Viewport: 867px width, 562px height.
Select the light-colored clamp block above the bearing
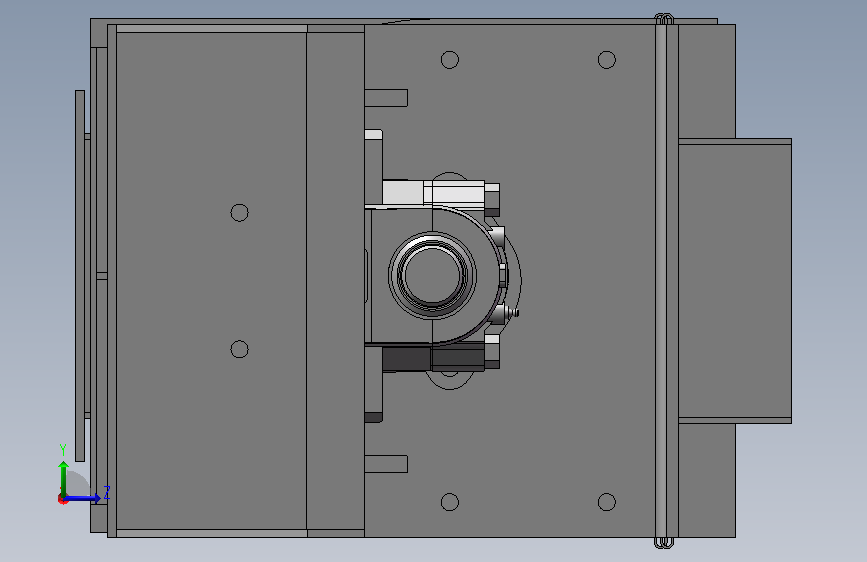(434, 192)
